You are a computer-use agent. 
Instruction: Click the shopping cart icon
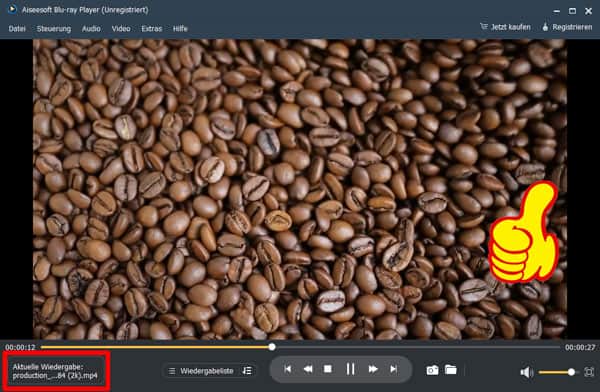(x=484, y=26)
